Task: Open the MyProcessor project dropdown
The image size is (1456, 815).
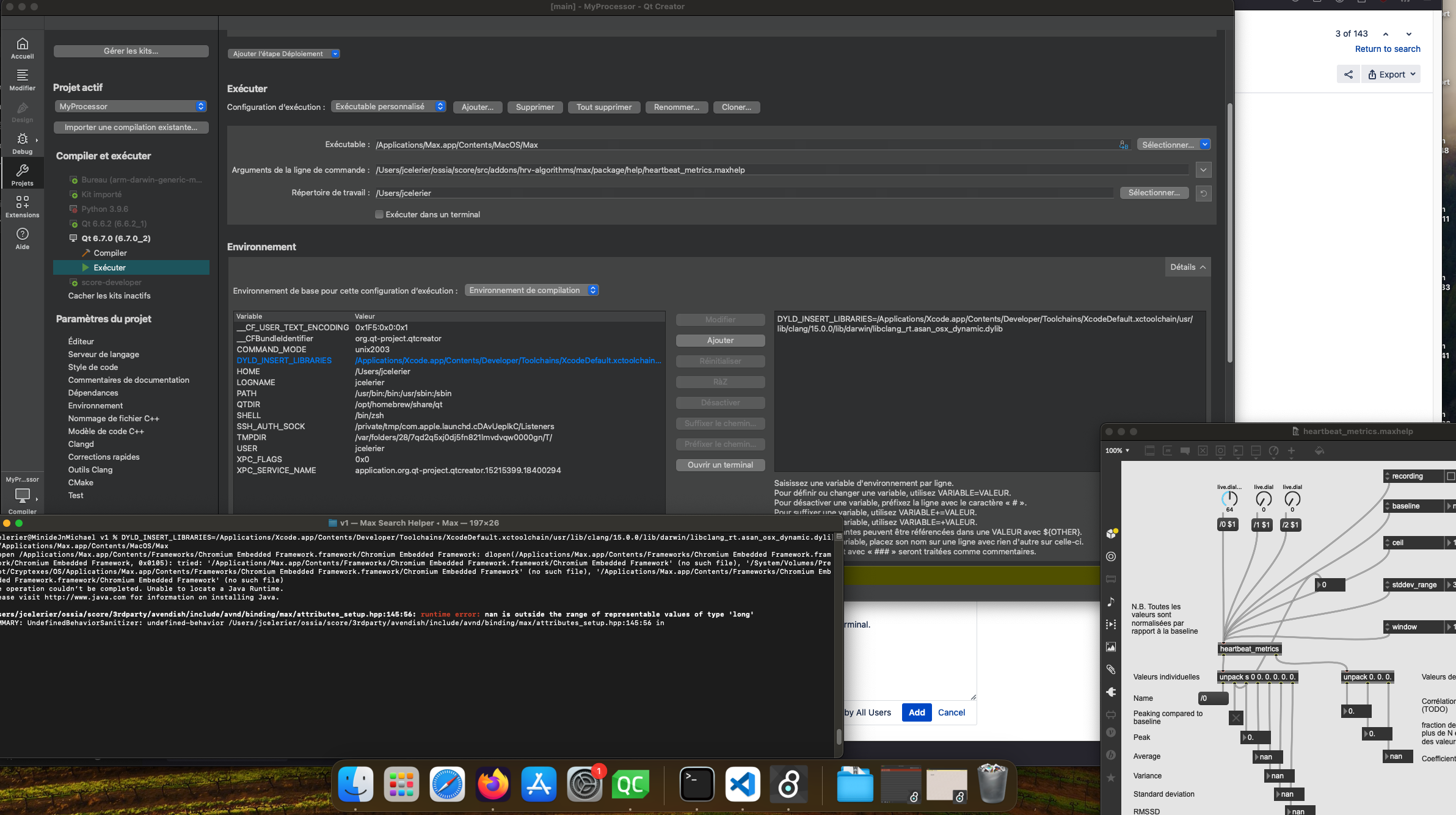Action: 131,106
